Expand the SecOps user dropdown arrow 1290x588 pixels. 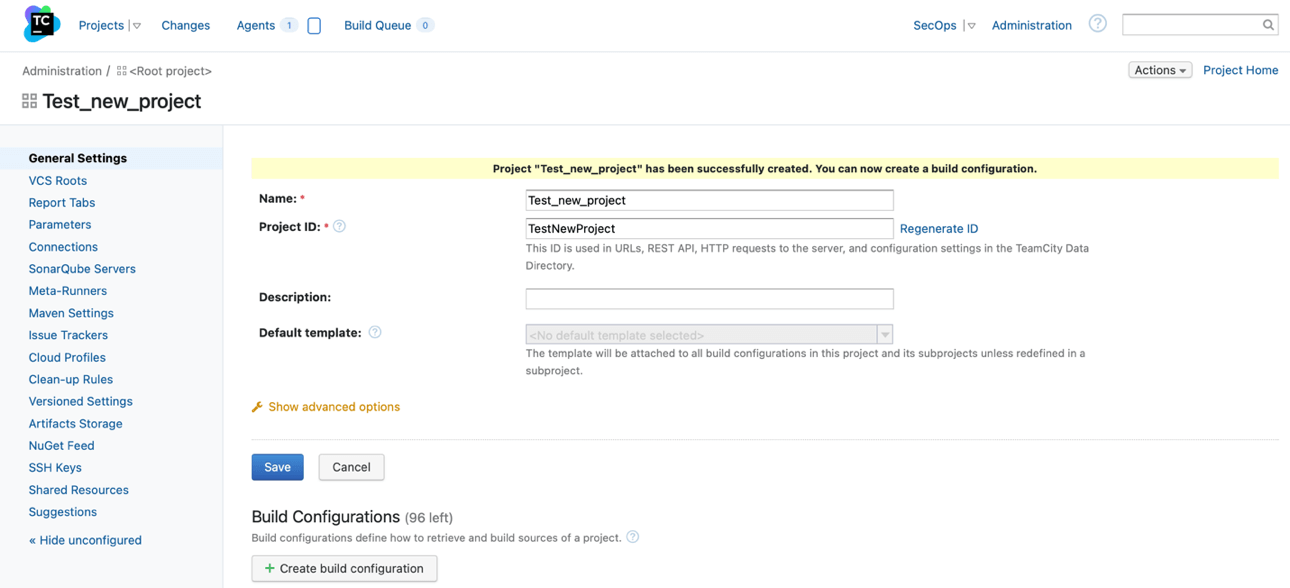click(x=971, y=26)
